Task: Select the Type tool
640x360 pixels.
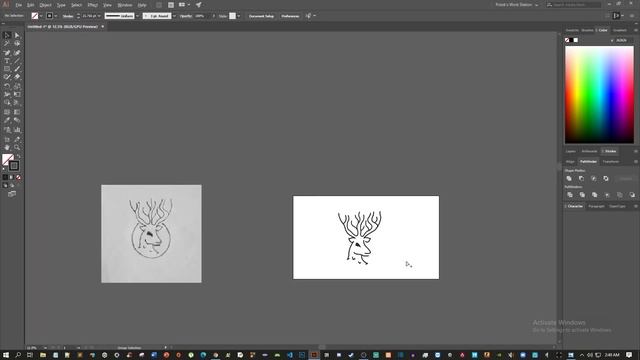Action: [x=7, y=61]
